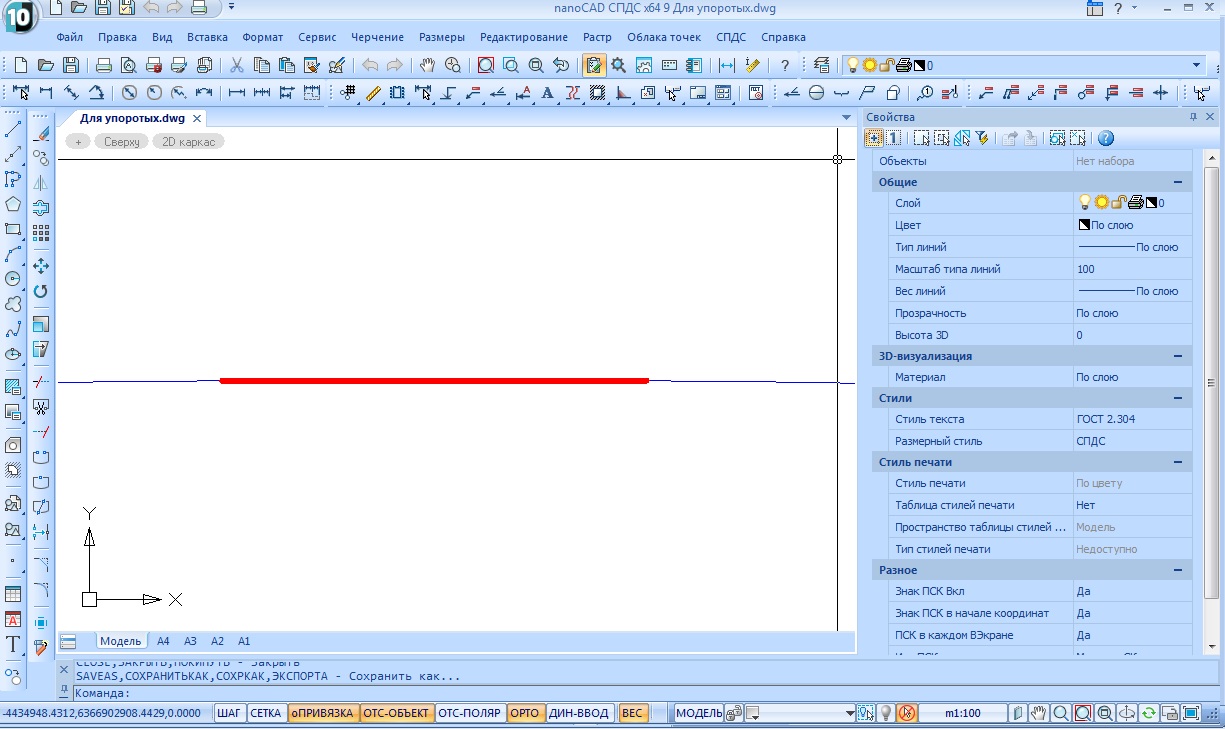Click the Масштаб типа линий value 100
Image resolution: width=1225 pixels, height=729 pixels.
(x=1133, y=269)
